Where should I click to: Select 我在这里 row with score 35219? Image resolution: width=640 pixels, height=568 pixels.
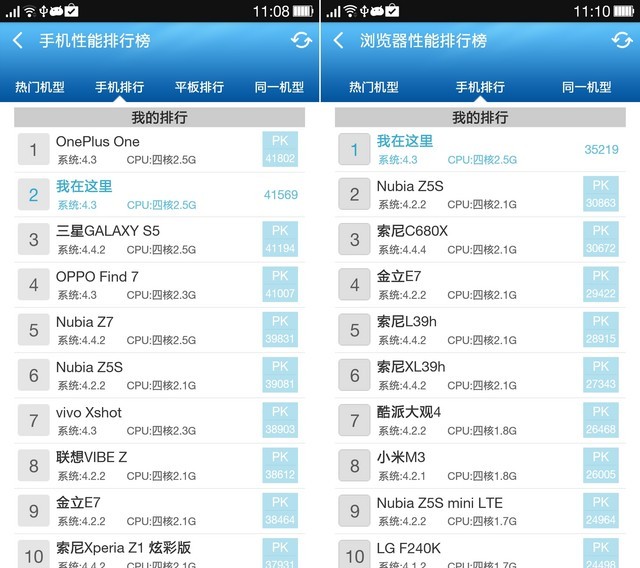[480, 149]
